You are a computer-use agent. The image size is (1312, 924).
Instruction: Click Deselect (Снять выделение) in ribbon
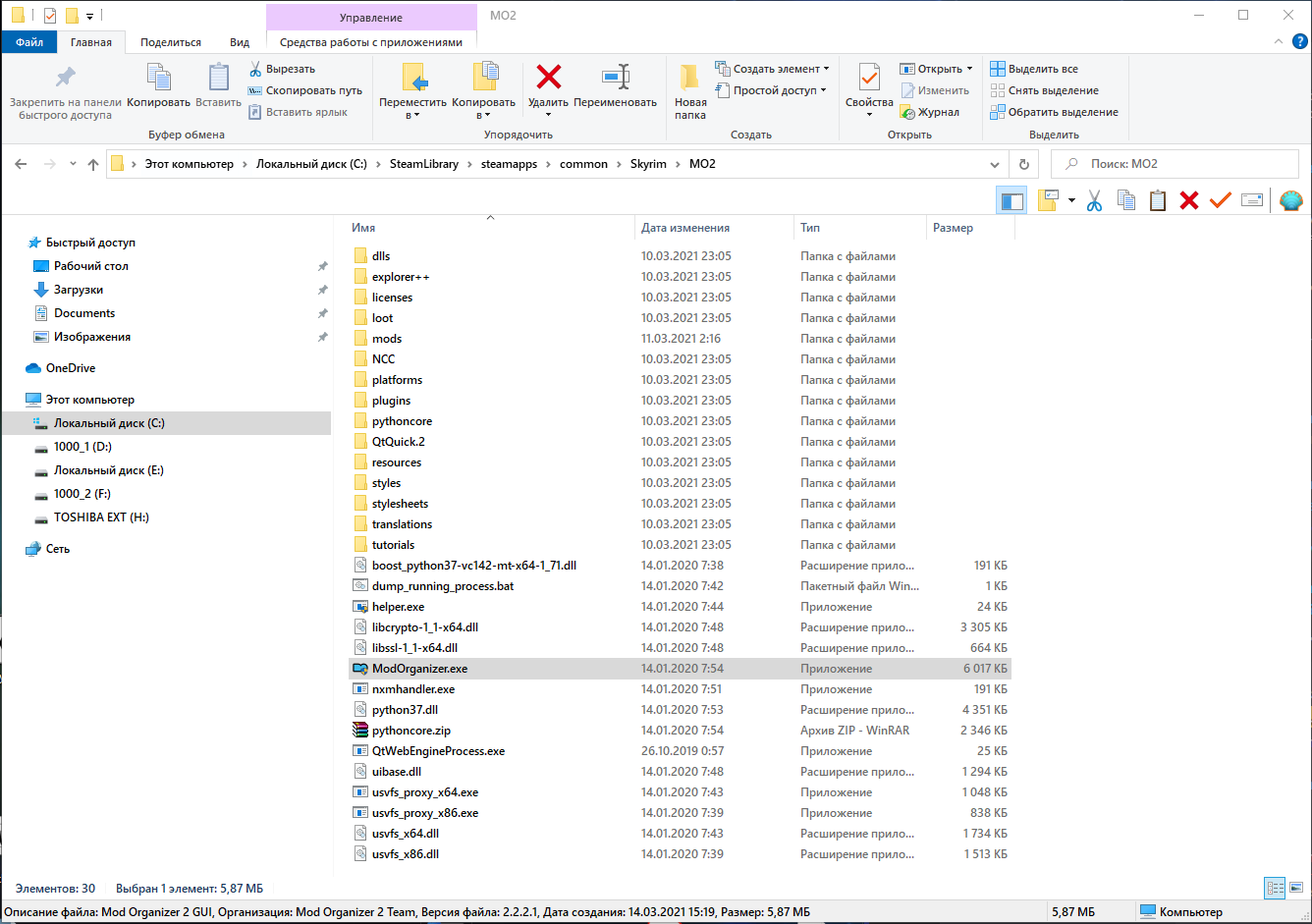[x=1044, y=90]
